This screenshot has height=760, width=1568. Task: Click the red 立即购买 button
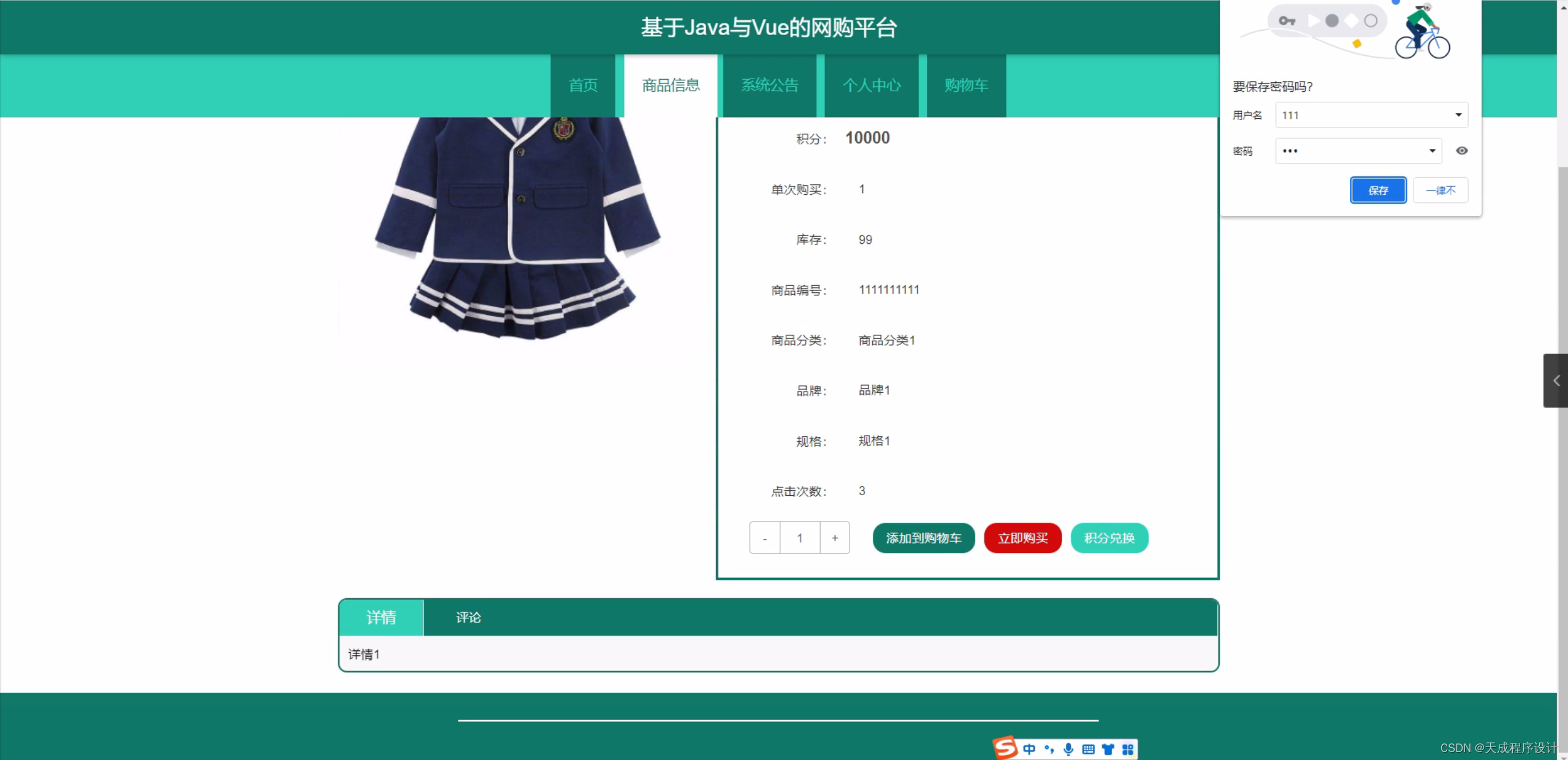click(x=1022, y=538)
